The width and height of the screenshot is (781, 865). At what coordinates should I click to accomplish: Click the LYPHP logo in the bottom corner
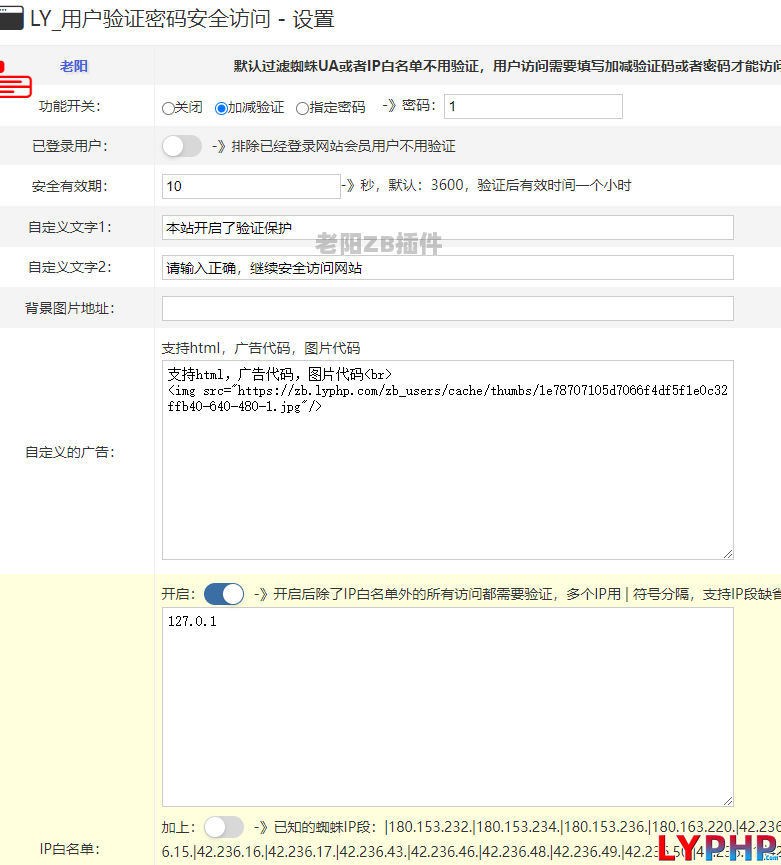pos(716,846)
